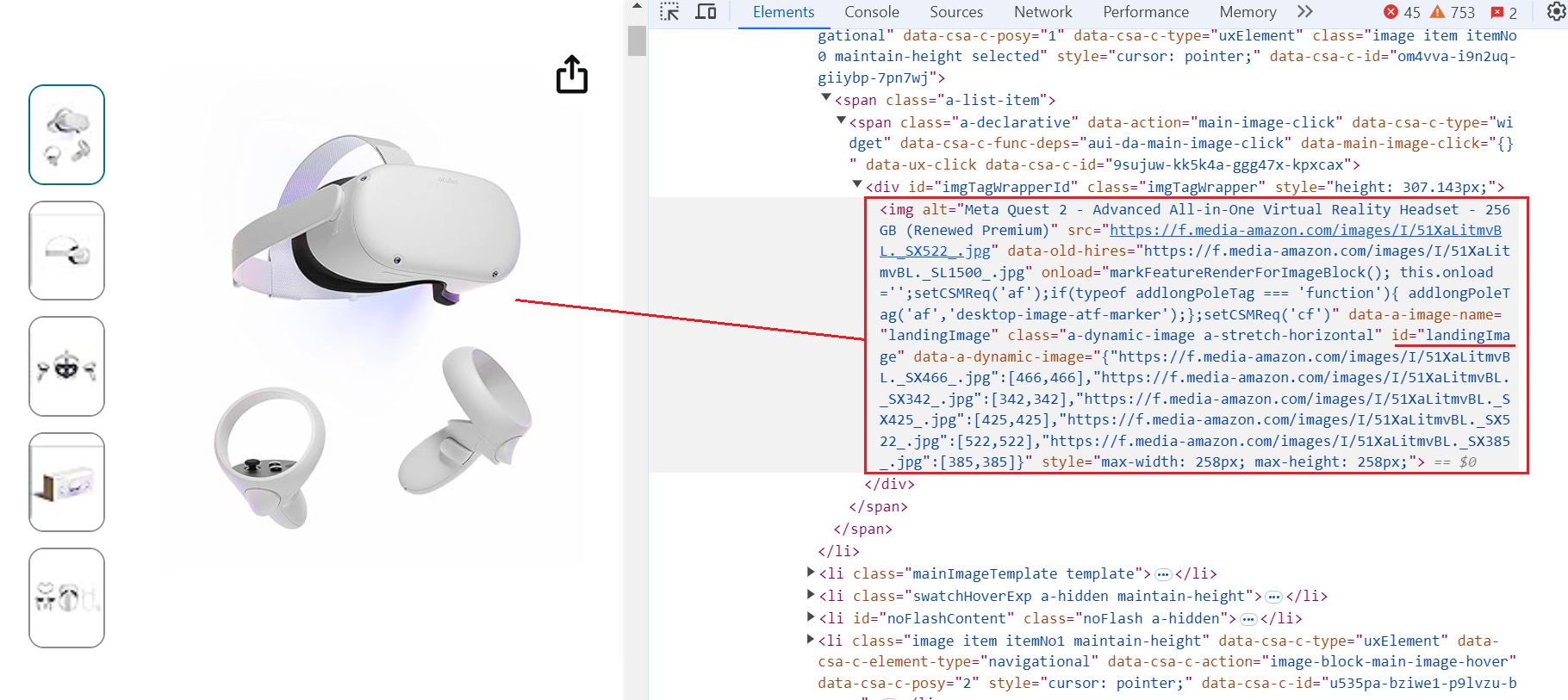Show more DevTools tabs via chevron
Screen dimensions: 1568x700
(1305, 12)
